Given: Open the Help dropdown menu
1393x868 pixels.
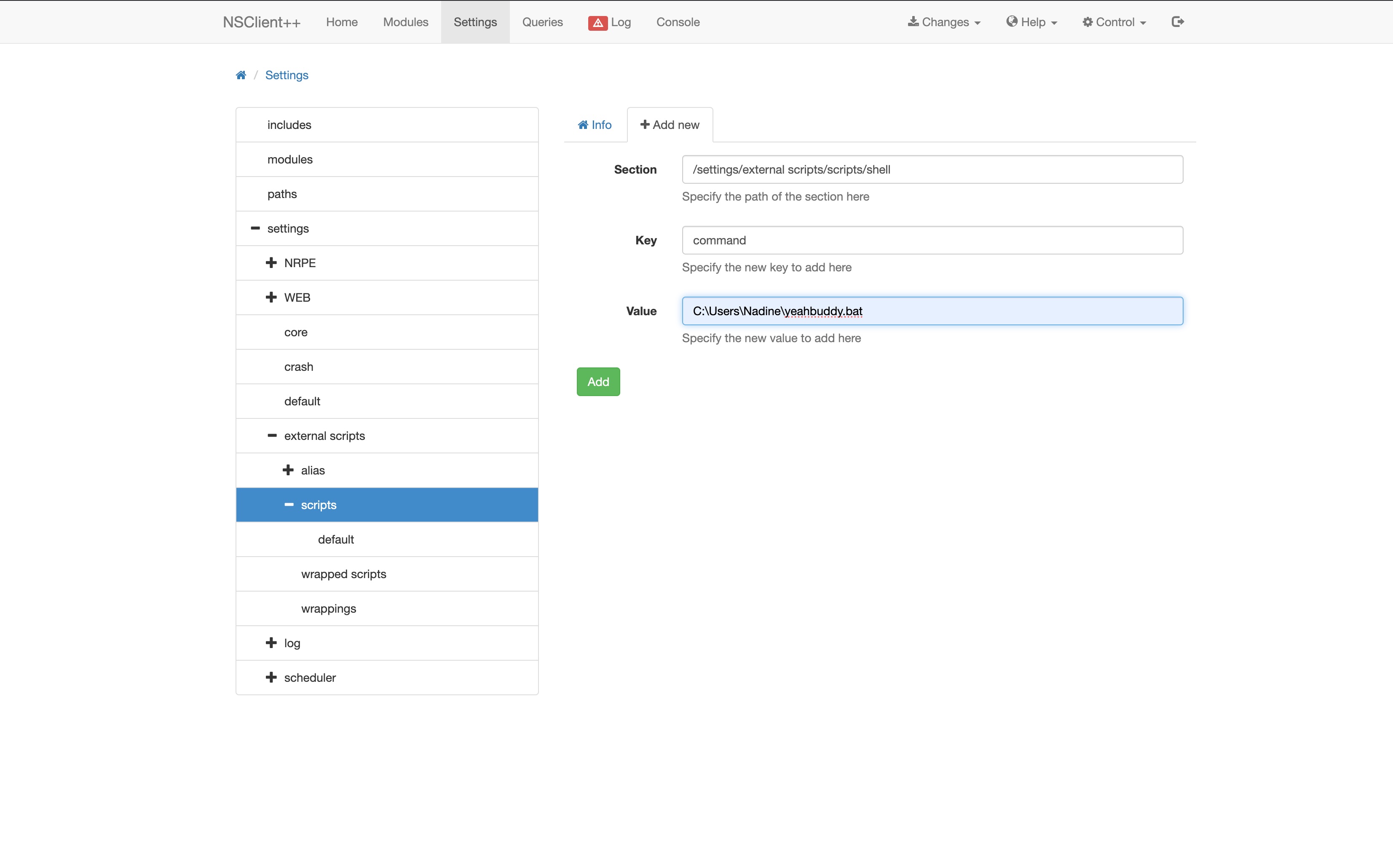Looking at the screenshot, I should click(x=1032, y=22).
